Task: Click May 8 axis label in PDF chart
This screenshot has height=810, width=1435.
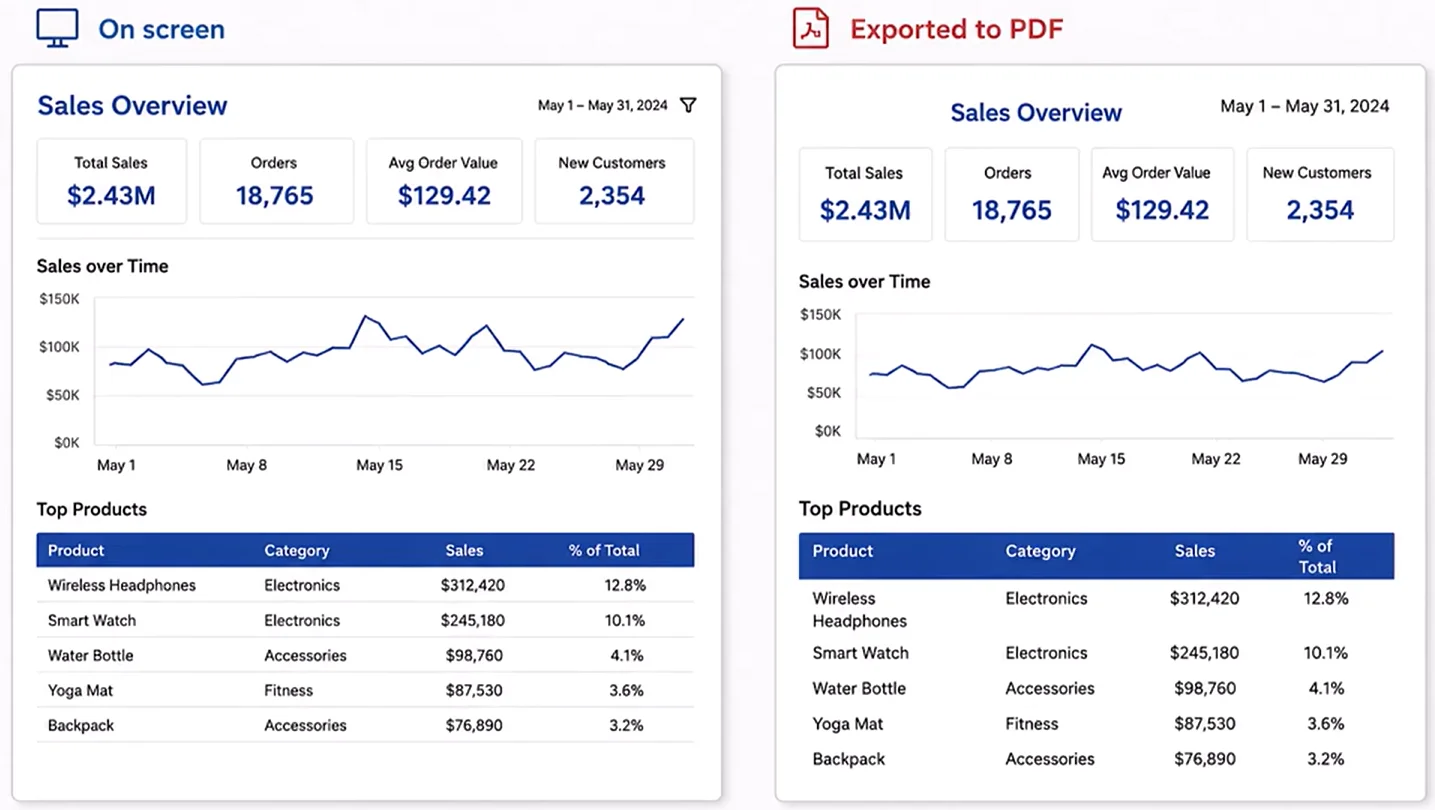Action: point(992,459)
